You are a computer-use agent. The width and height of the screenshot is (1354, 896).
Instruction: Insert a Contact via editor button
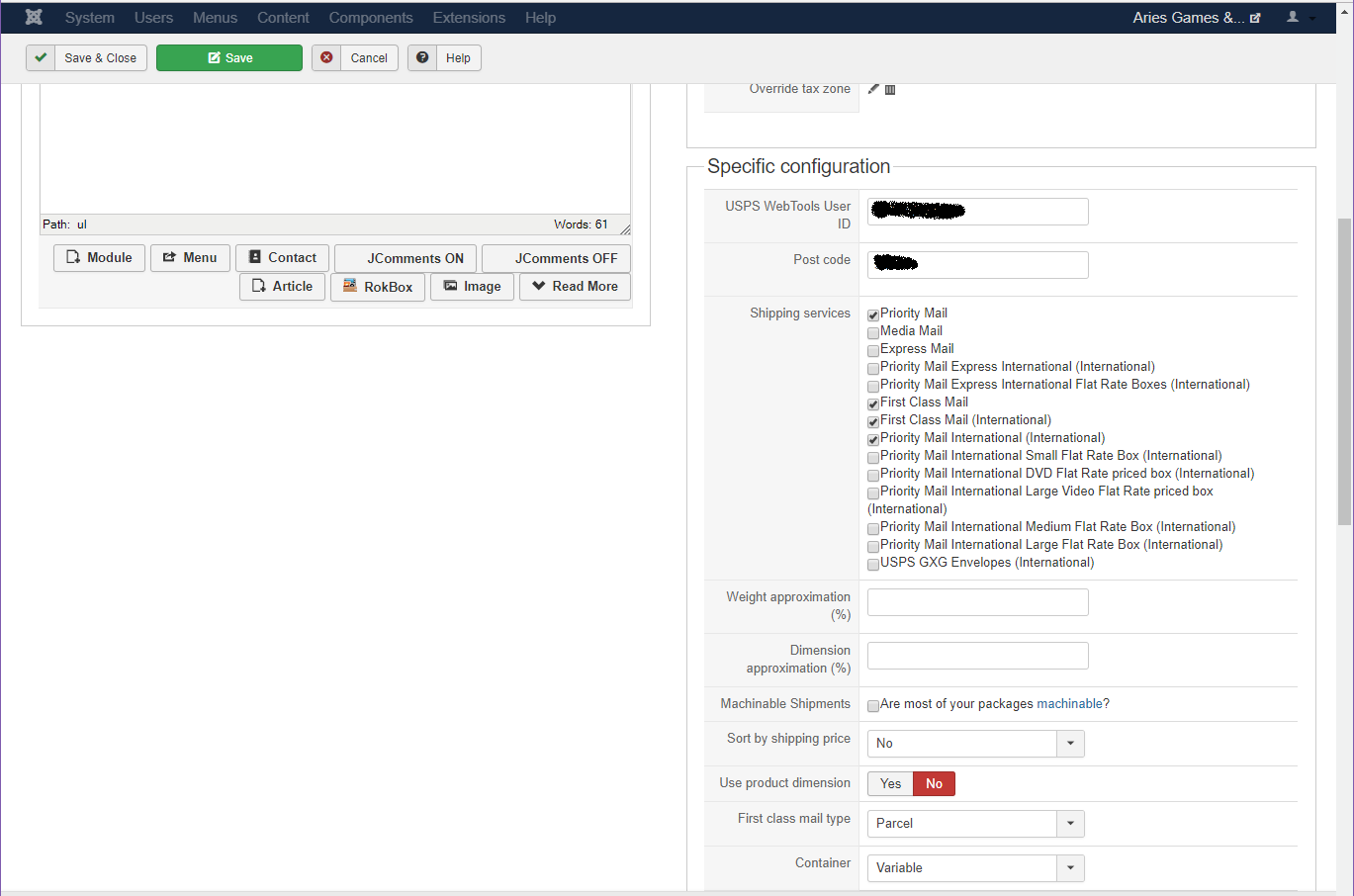pos(283,258)
